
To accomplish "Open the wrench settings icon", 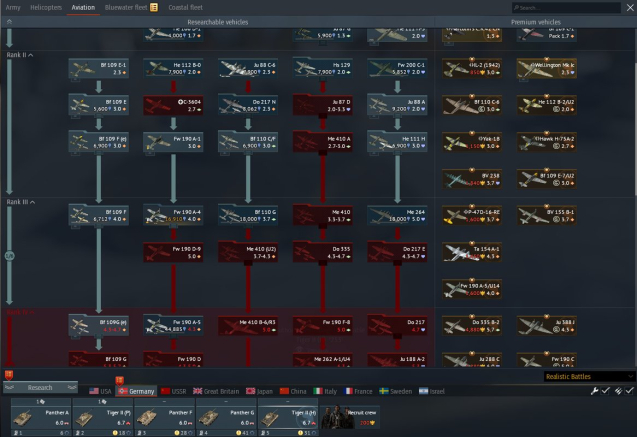I will pos(595,391).
